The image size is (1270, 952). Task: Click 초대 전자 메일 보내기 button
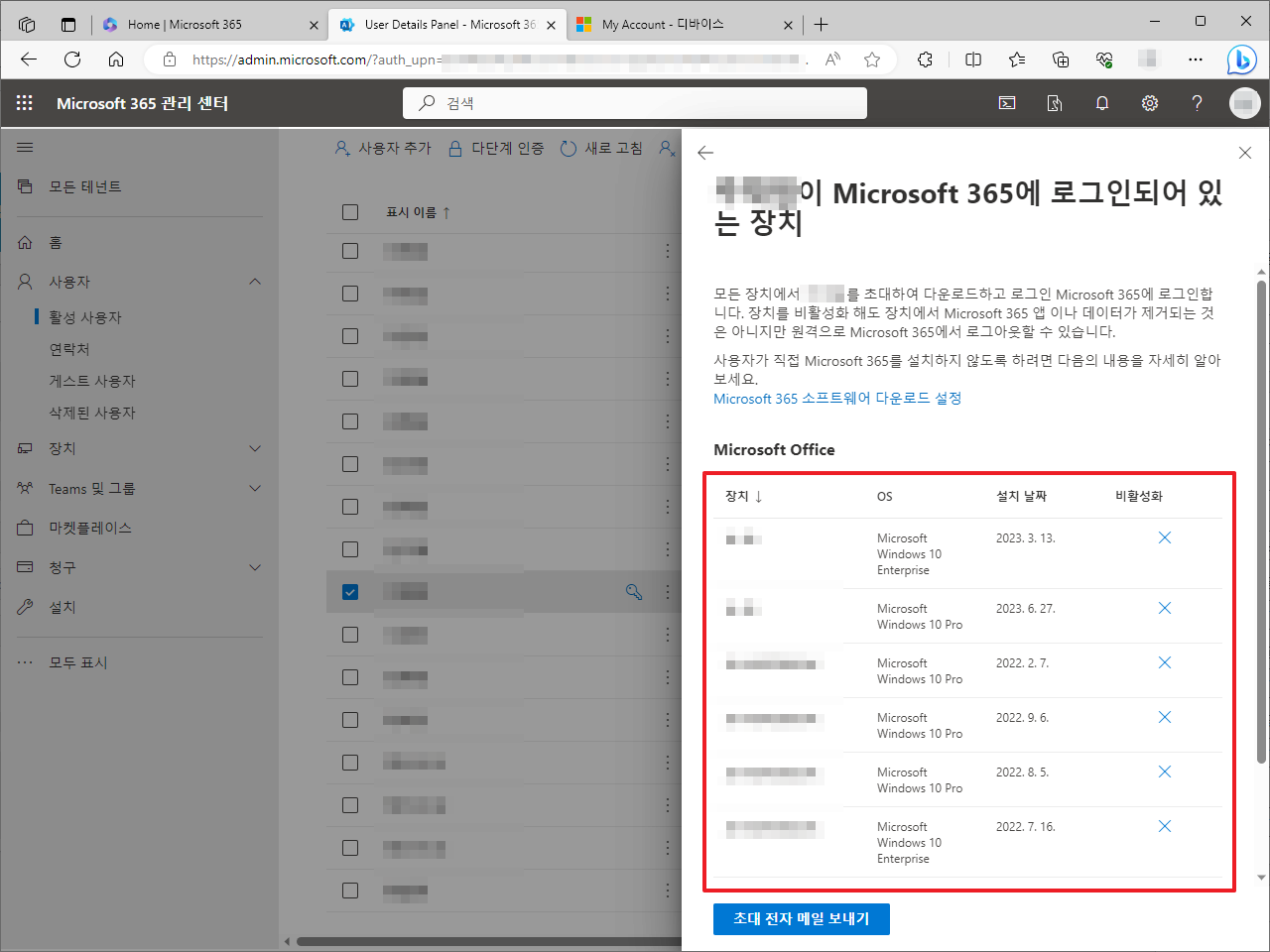tap(802, 919)
